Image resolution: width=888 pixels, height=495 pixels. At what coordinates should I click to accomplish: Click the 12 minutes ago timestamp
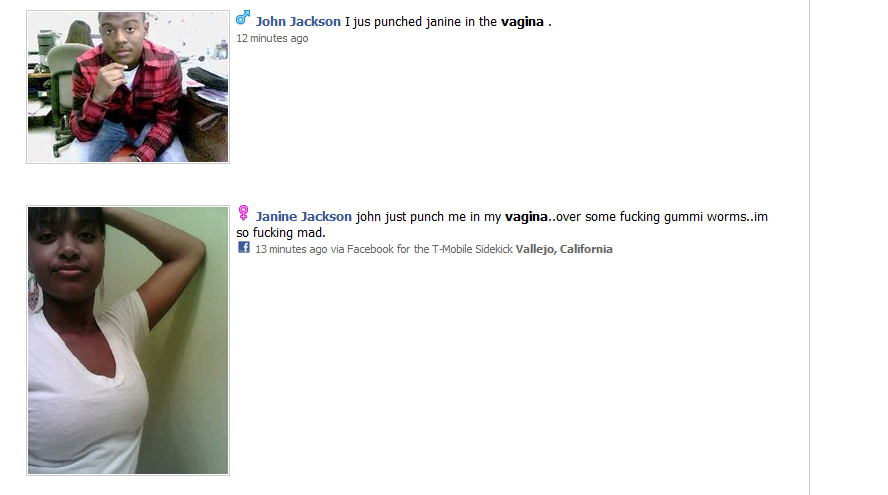click(x=272, y=39)
